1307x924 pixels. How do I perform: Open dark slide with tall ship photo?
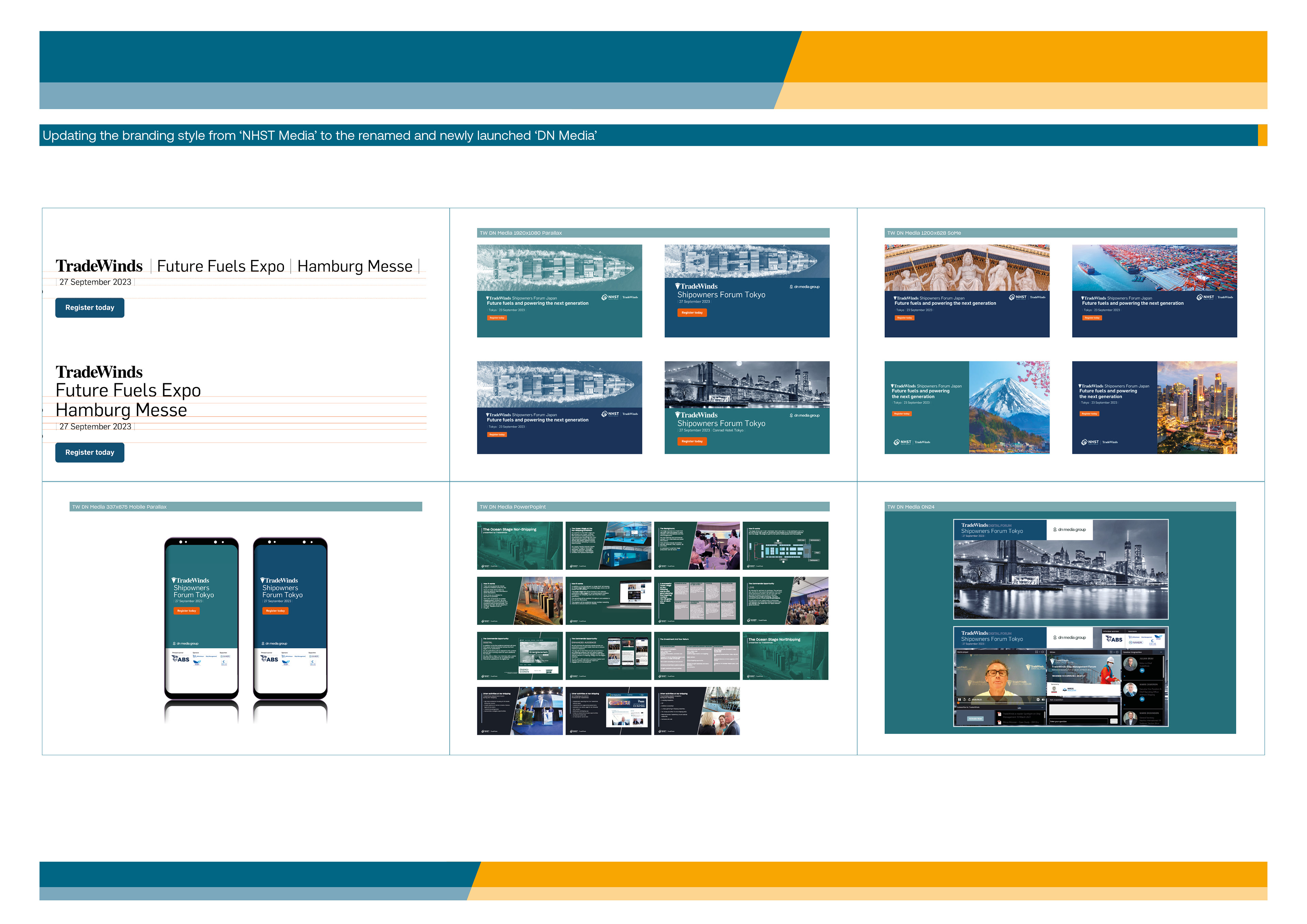pyautogui.click(x=697, y=711)
